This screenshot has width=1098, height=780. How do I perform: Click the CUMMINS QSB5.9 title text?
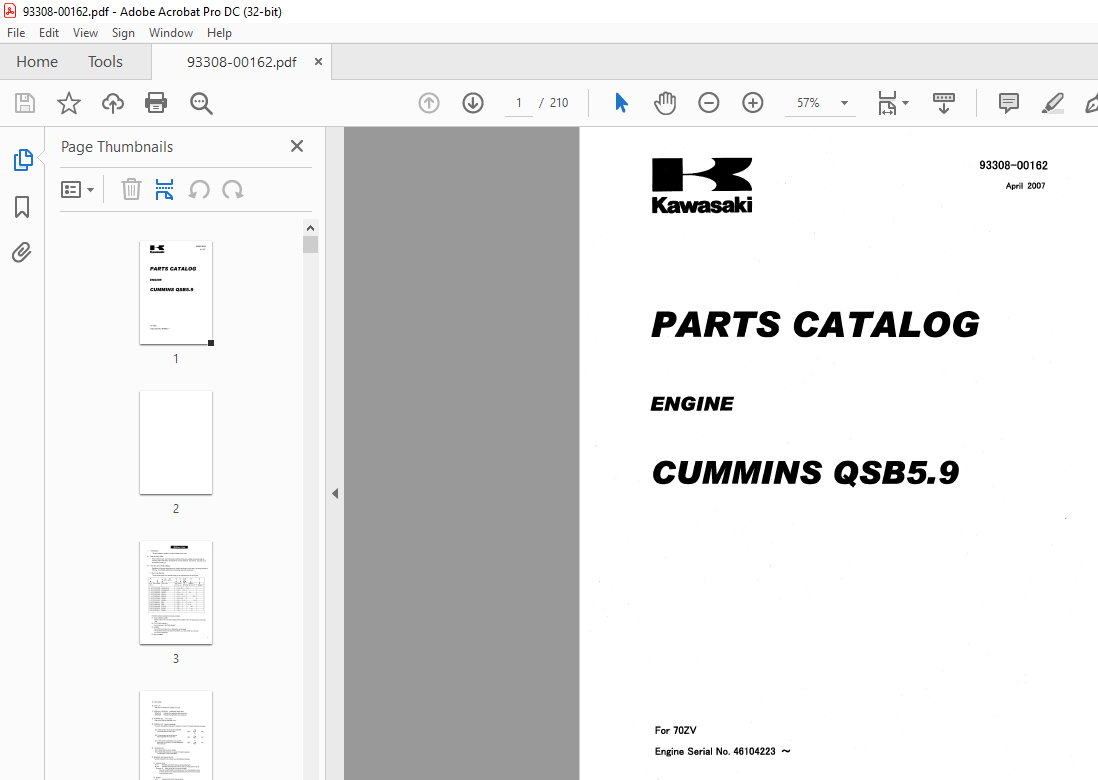(805, 473)
